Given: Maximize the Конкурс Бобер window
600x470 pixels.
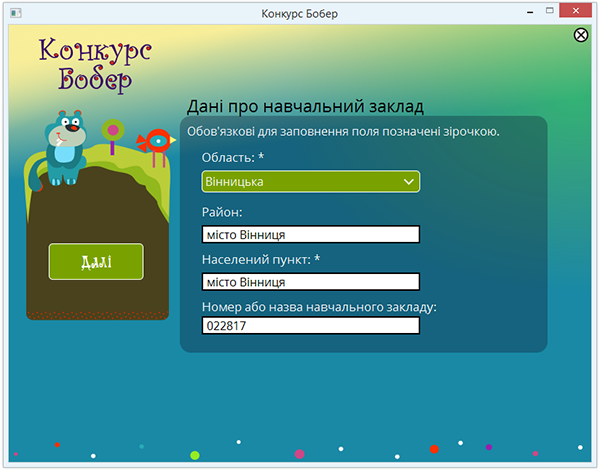Looking at the screenshot, I should coord(551,12).
